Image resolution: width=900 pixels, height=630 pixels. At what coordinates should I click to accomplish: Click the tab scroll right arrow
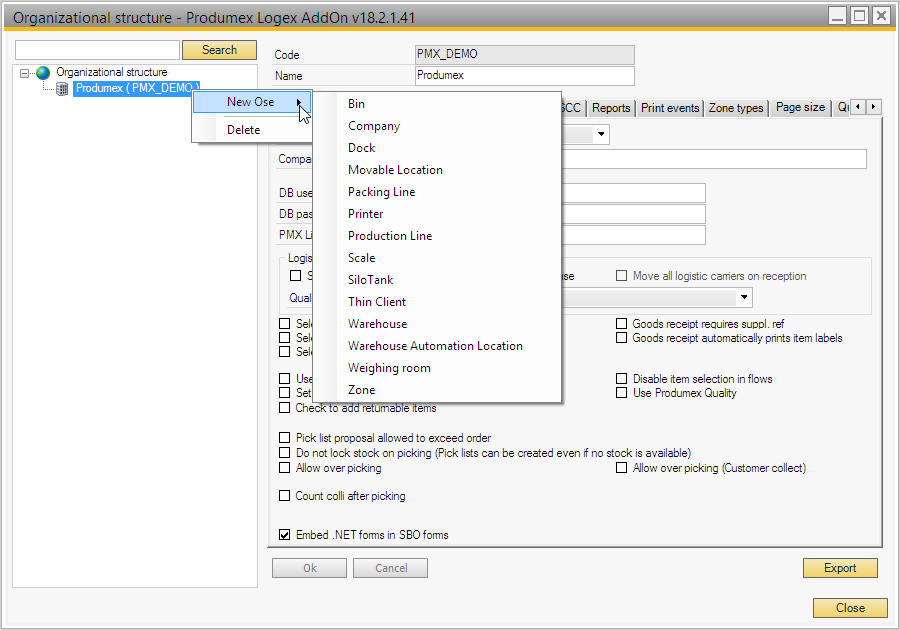pos(873,107)
